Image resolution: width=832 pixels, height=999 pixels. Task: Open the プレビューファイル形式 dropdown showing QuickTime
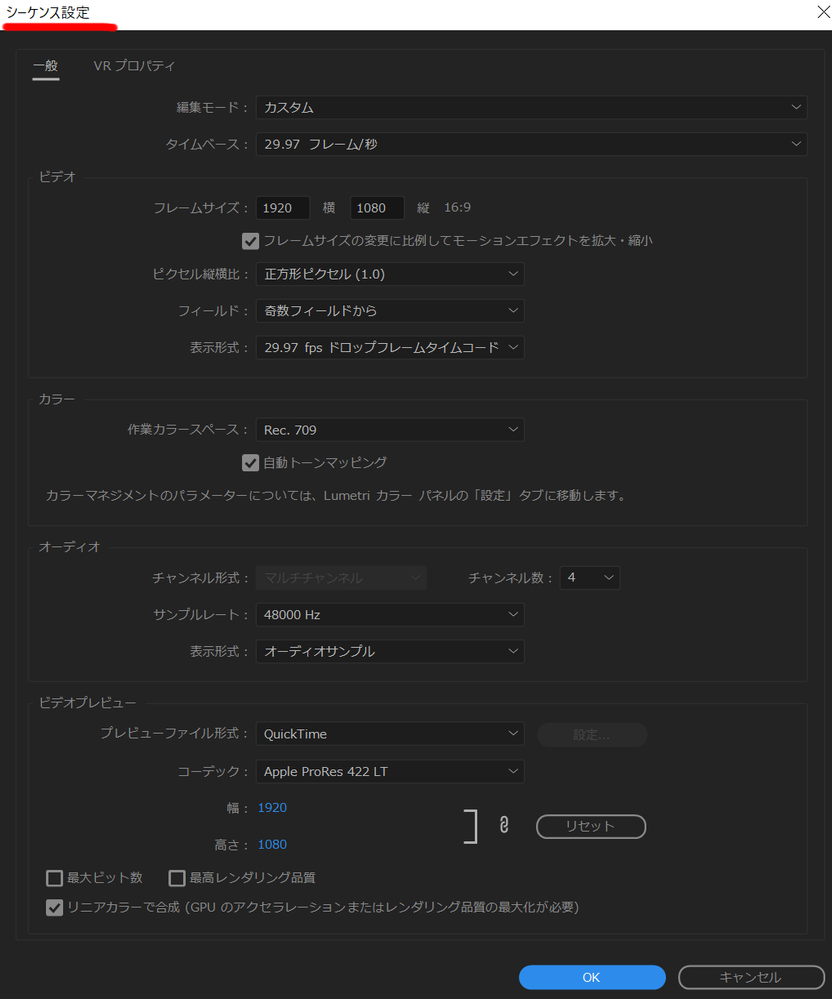(x=390, y=734)
